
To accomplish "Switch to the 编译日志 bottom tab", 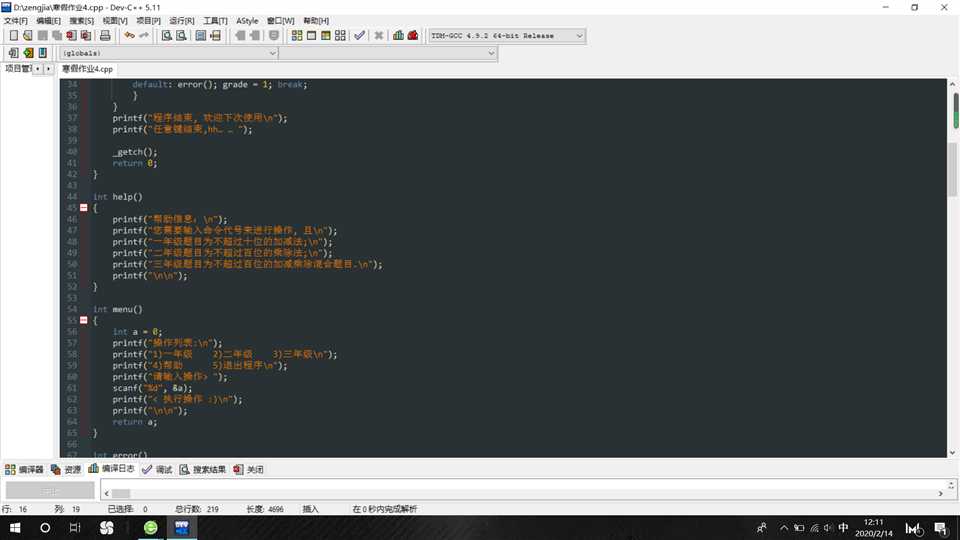I will point(111,469).
